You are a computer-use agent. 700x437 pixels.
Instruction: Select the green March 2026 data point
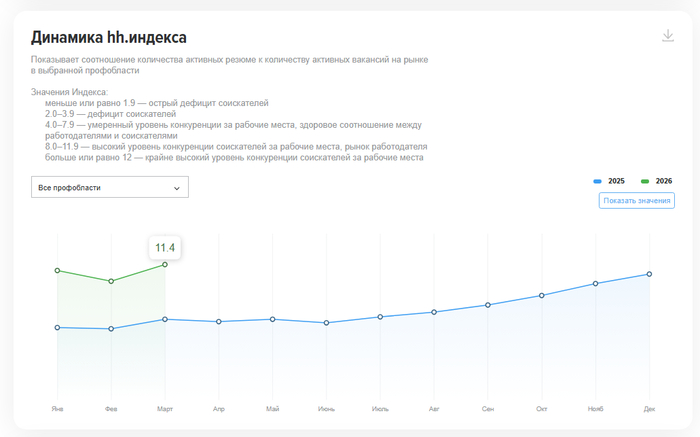(165, 265)
